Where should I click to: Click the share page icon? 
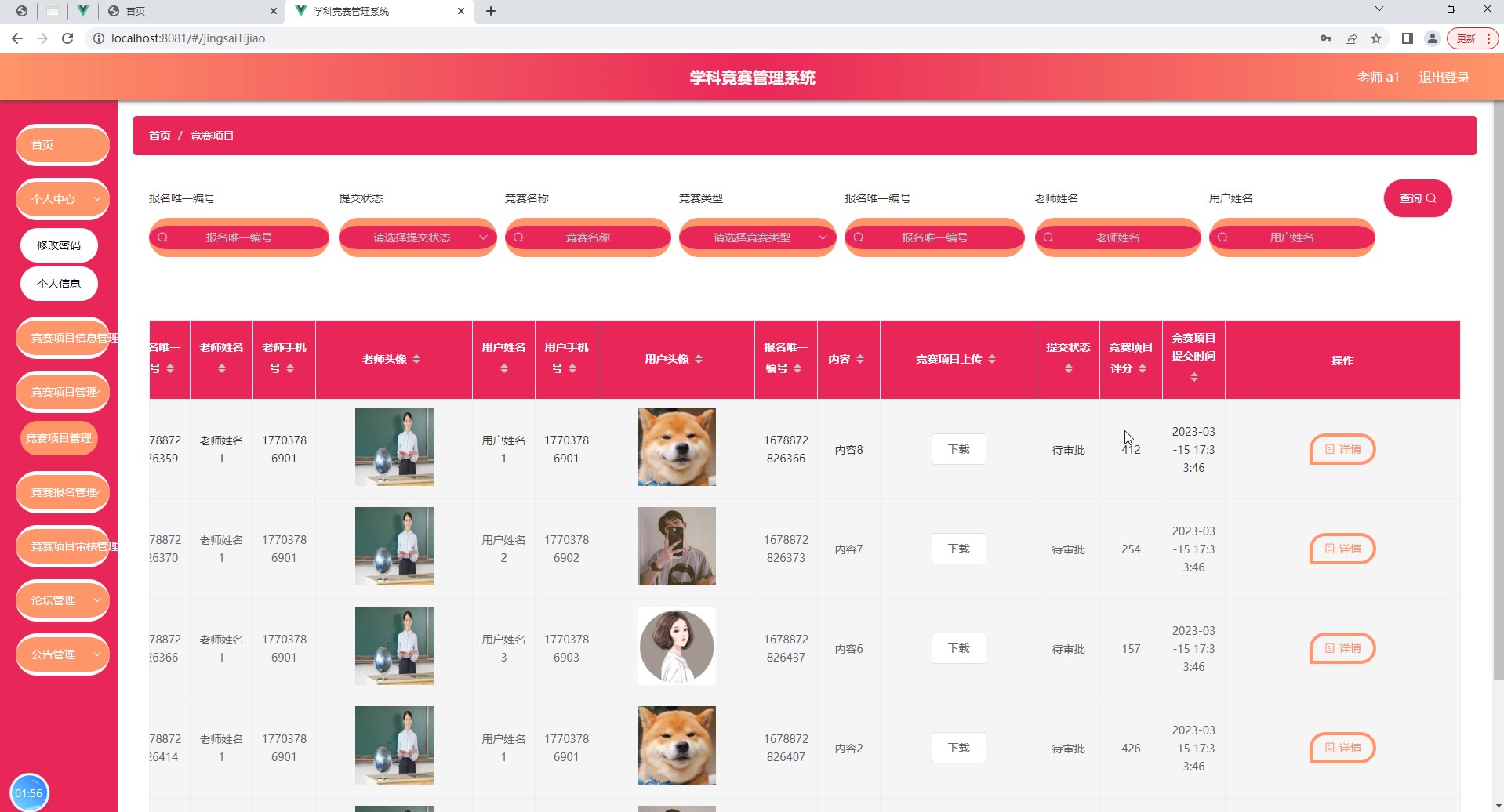coord(1351,38)
